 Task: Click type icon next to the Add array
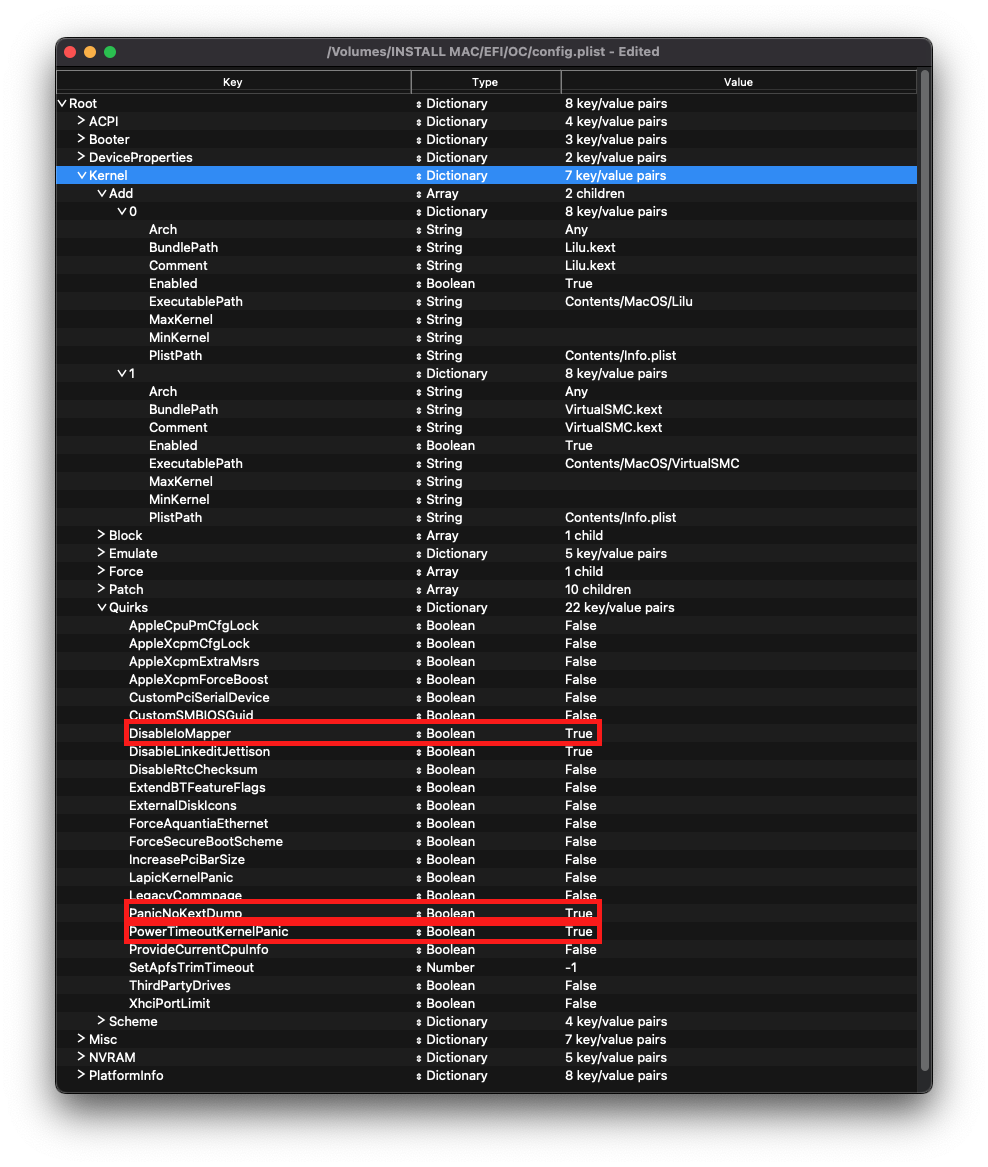click(418, 193)
